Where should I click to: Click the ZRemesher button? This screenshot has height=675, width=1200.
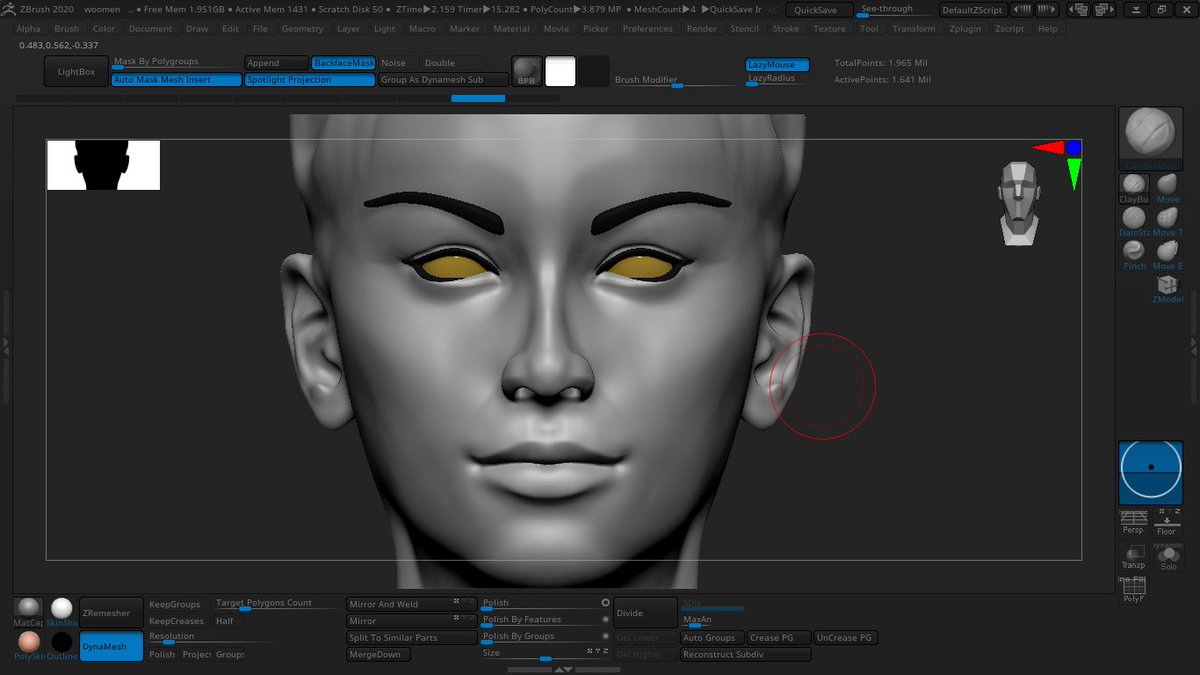pyautogui.click(x=111, y=612)
